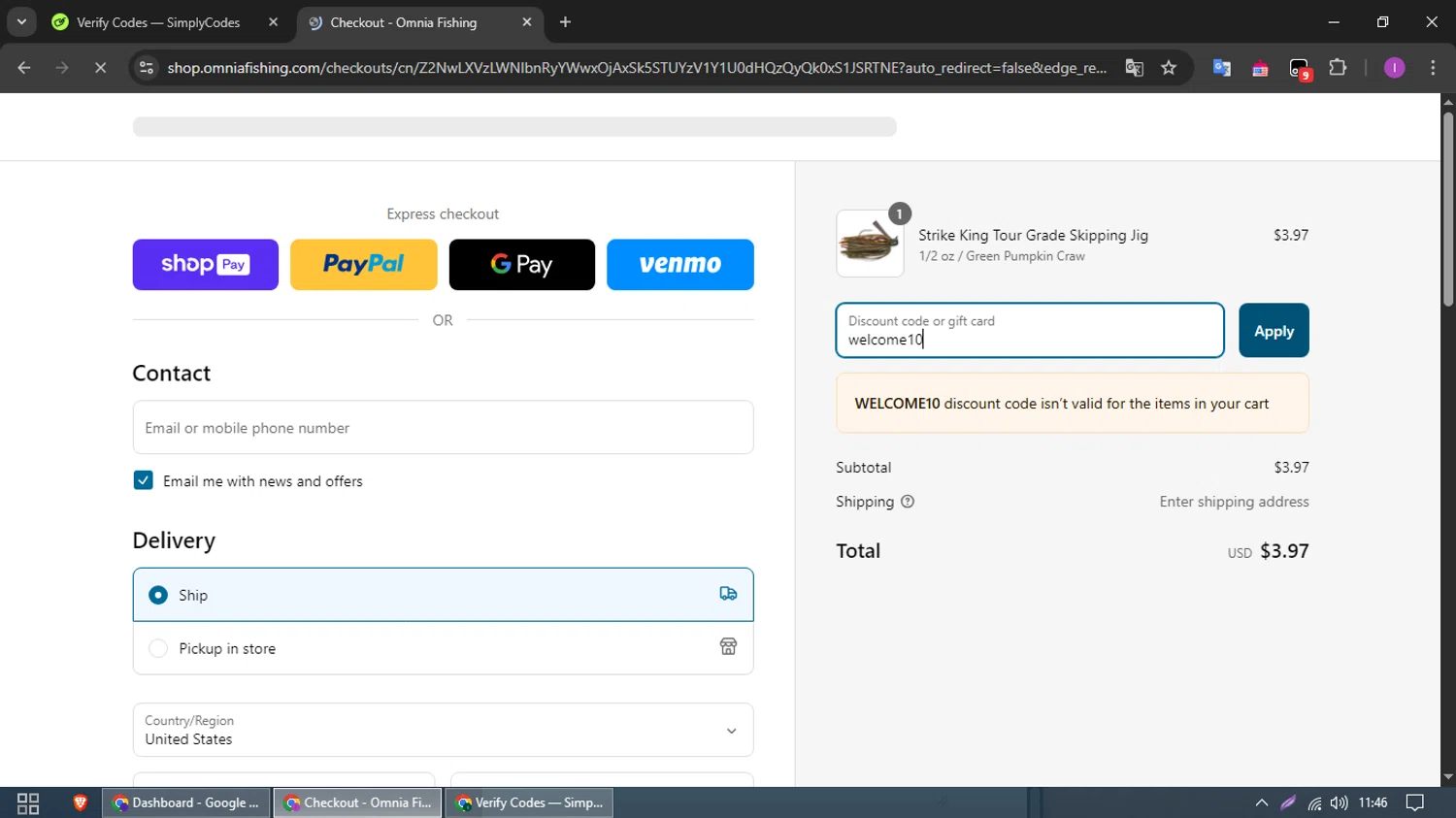Switch to Checkout - Omnia Fishing taskbar window
The height and width of the screenshot is (818, 1456).
pyautogui.click(x=358, y=803)
